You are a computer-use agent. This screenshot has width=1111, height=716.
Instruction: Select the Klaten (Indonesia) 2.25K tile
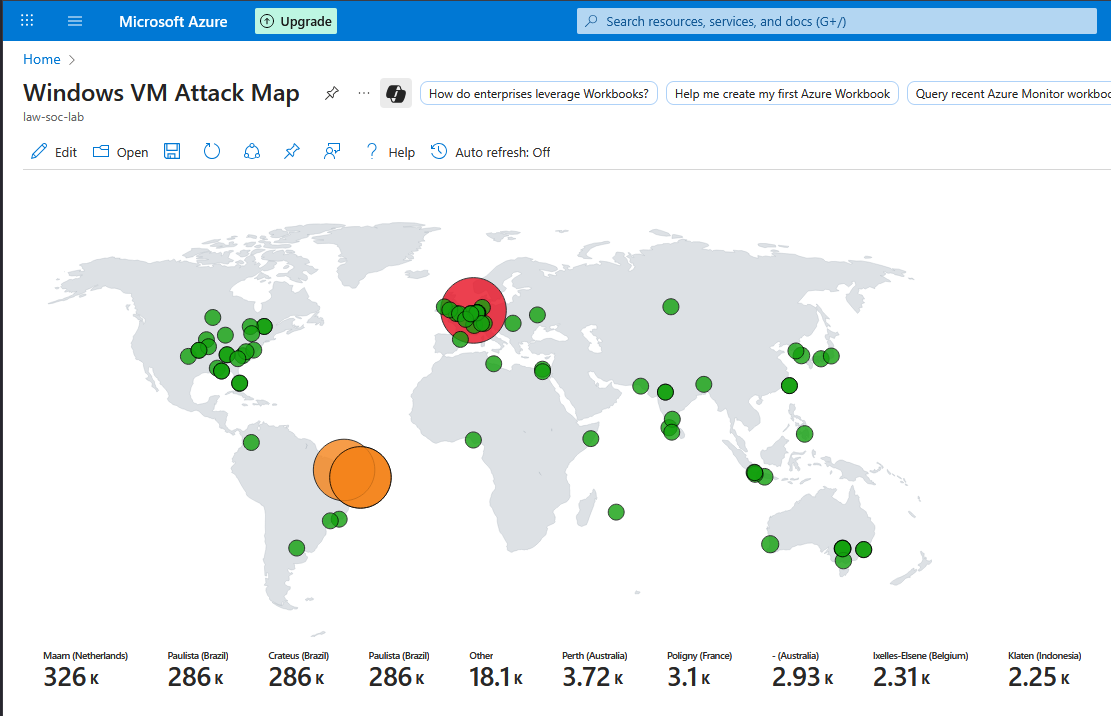pos(1044,670)
